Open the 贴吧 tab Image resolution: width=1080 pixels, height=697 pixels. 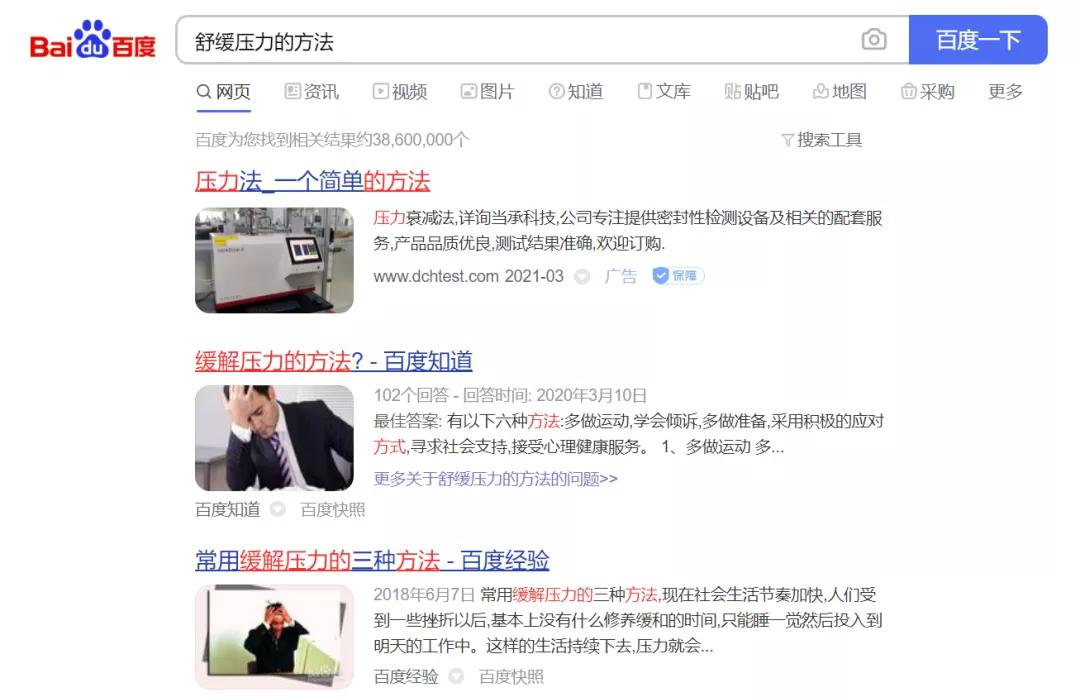pos(751,91)
